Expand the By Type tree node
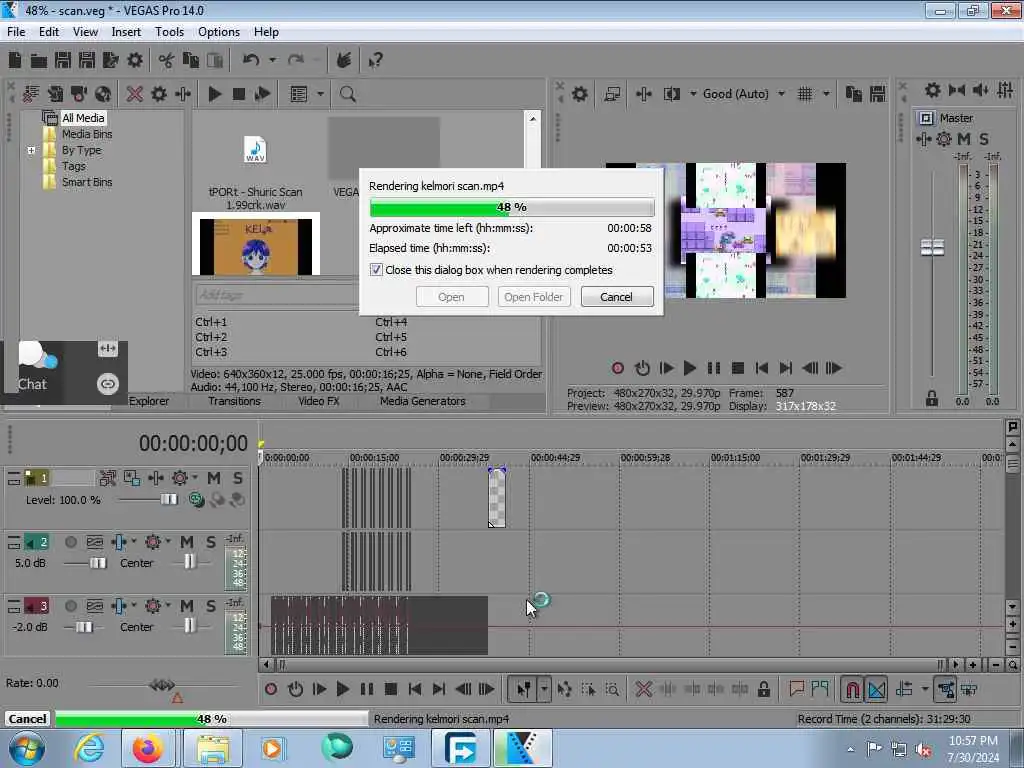Viewport: 1024px width, 768px height. (31, 150)
